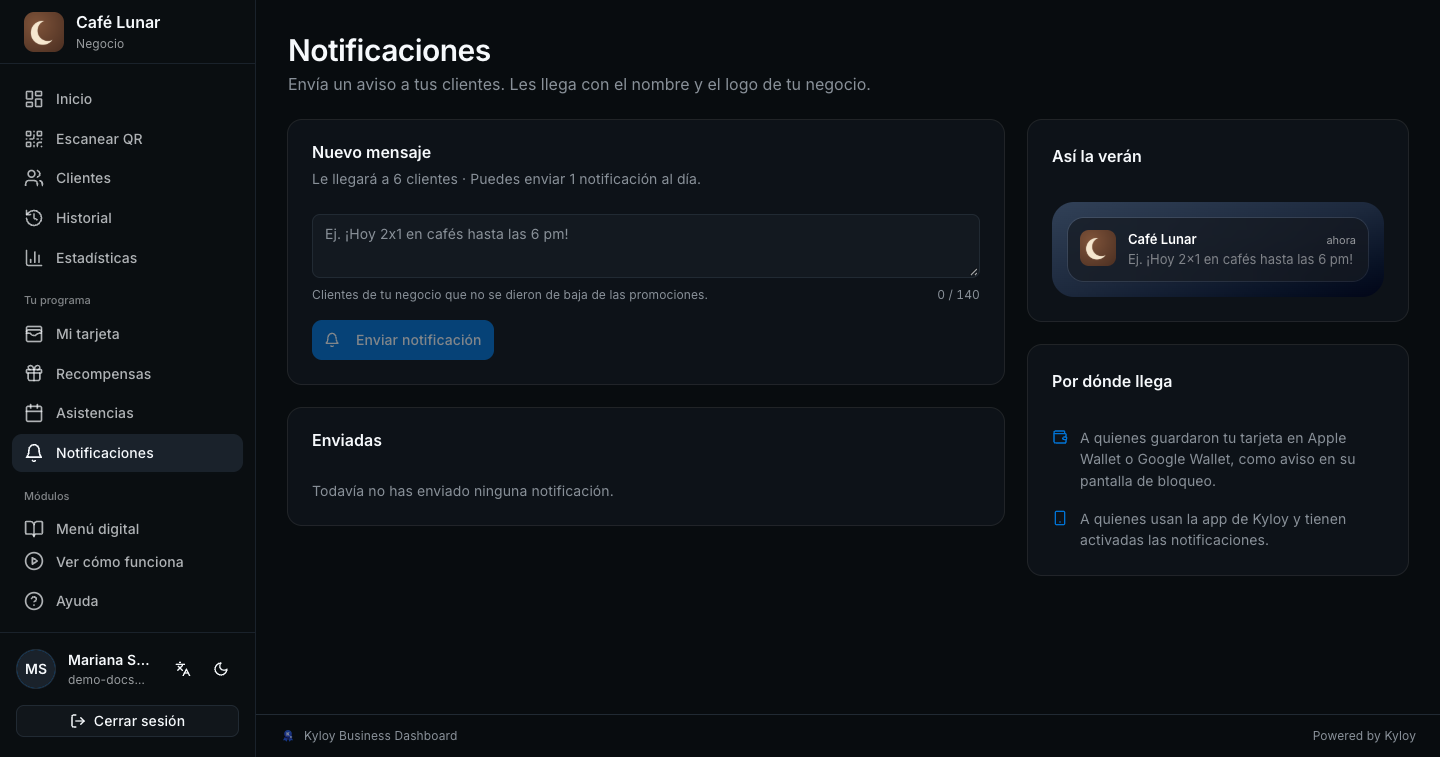Click the Módulos section label
This screenshot has height=757, width=1440.
click(x=46, y=496)
